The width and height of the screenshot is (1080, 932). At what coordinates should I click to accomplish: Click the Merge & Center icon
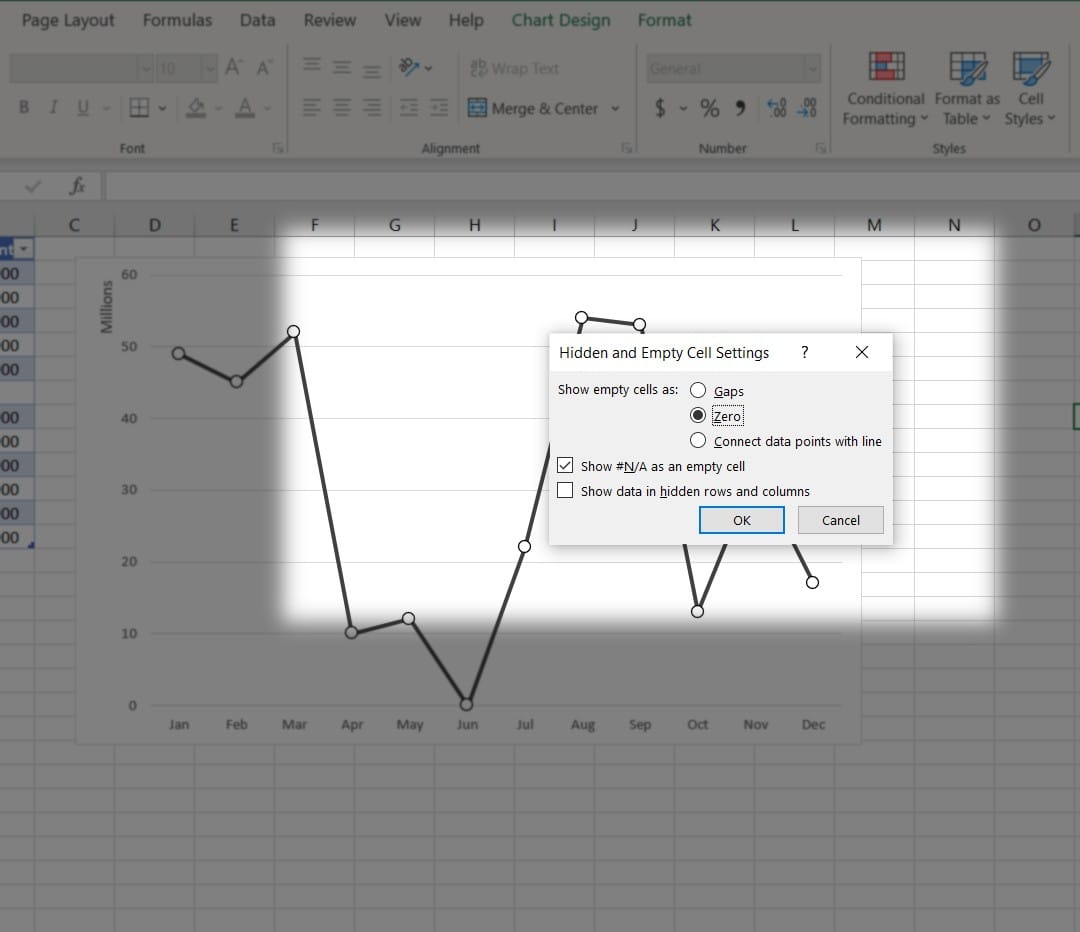tap(477, 108)
